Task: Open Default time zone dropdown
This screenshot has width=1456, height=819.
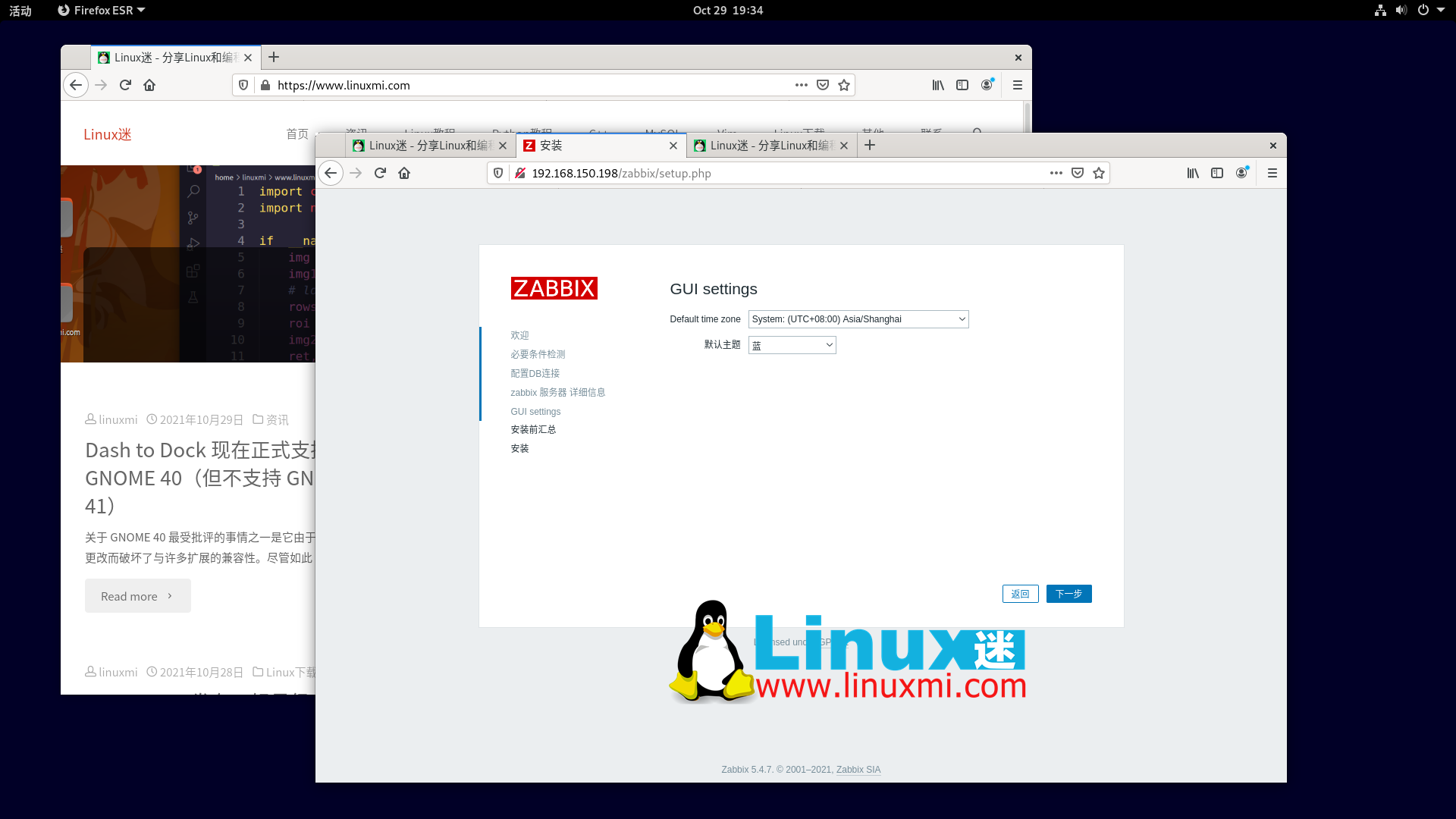Action: (x=858, y=319)
